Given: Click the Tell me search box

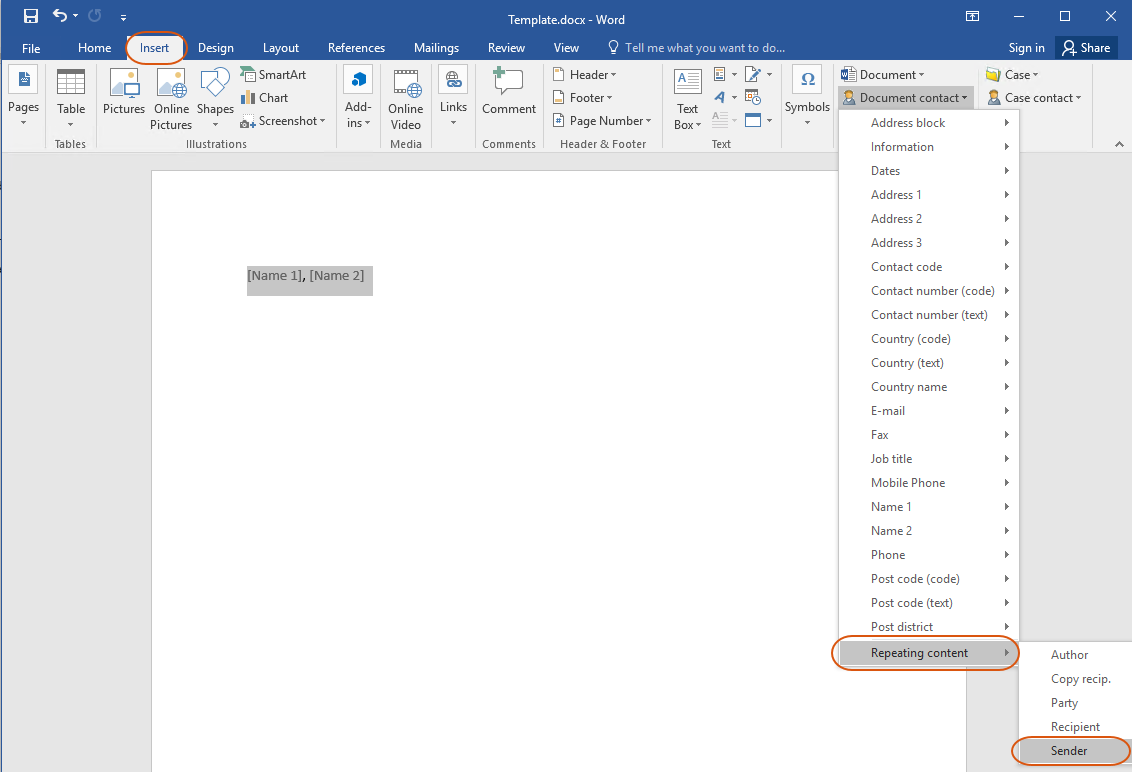Looking at the screenshot, I should click(704, 48).
